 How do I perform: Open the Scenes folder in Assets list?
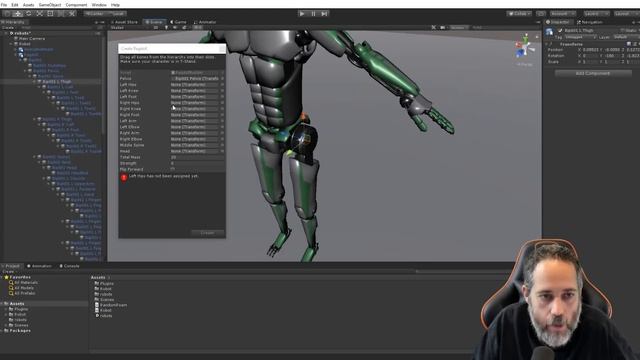pos(104,300)
